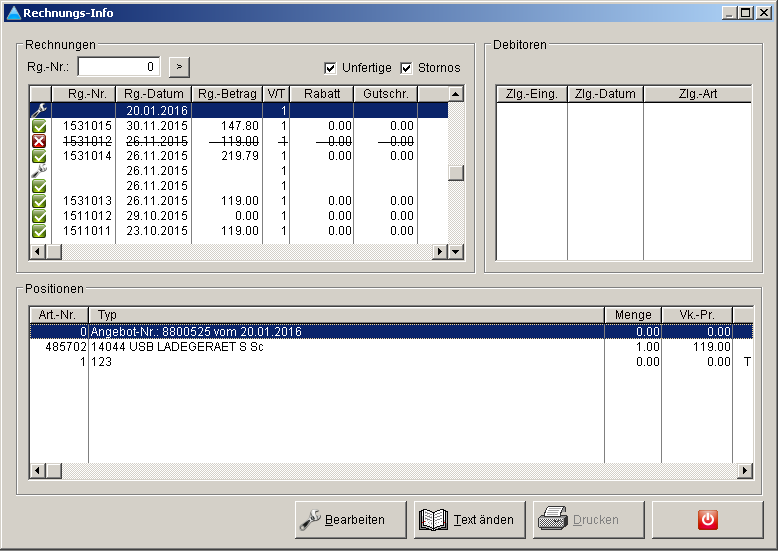Click the down arrow of the invoice list scrollbar
778x551 pixels.
click(x=455, y=252)
